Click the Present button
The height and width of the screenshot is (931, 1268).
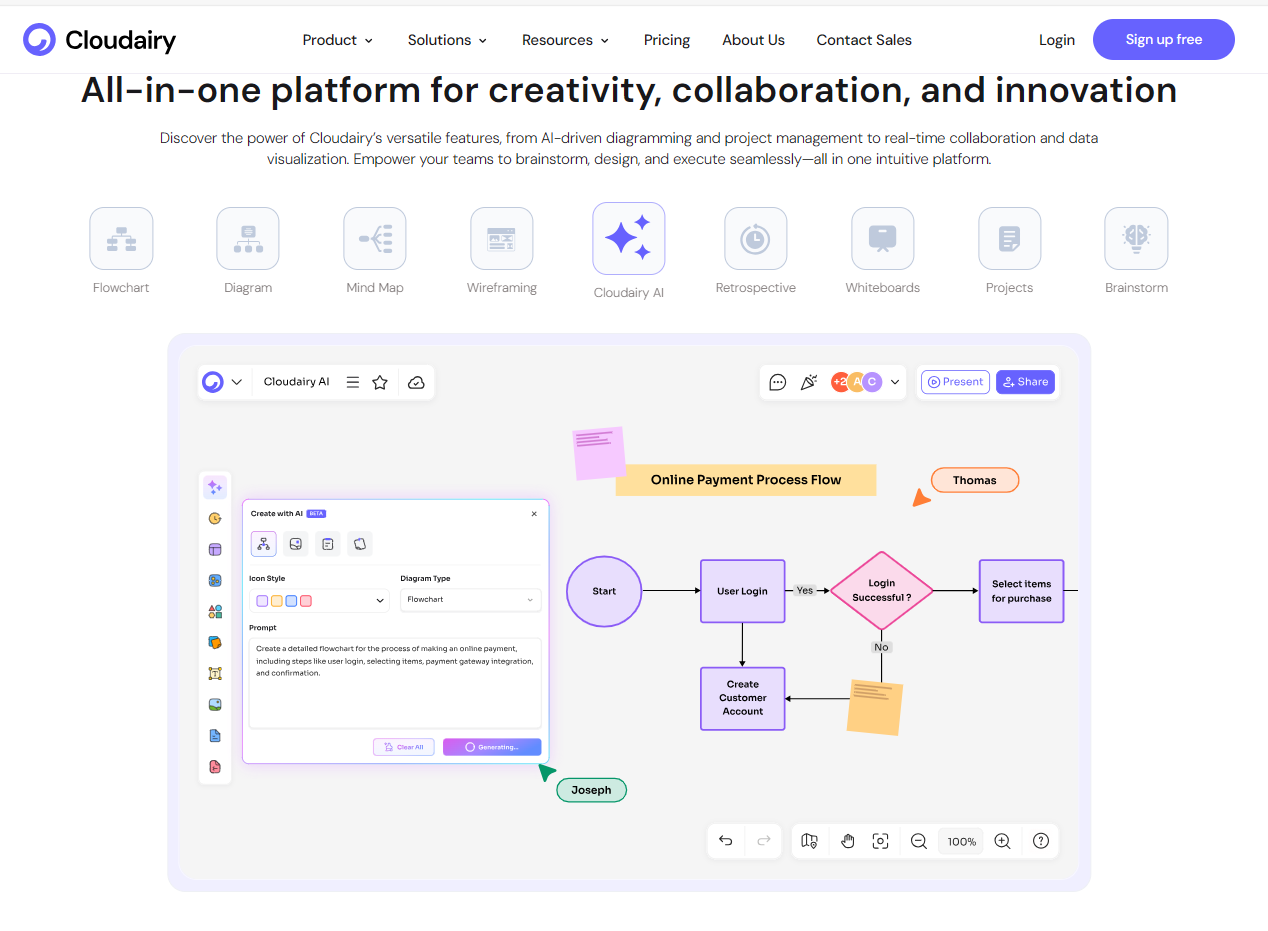tap(955, 382)
